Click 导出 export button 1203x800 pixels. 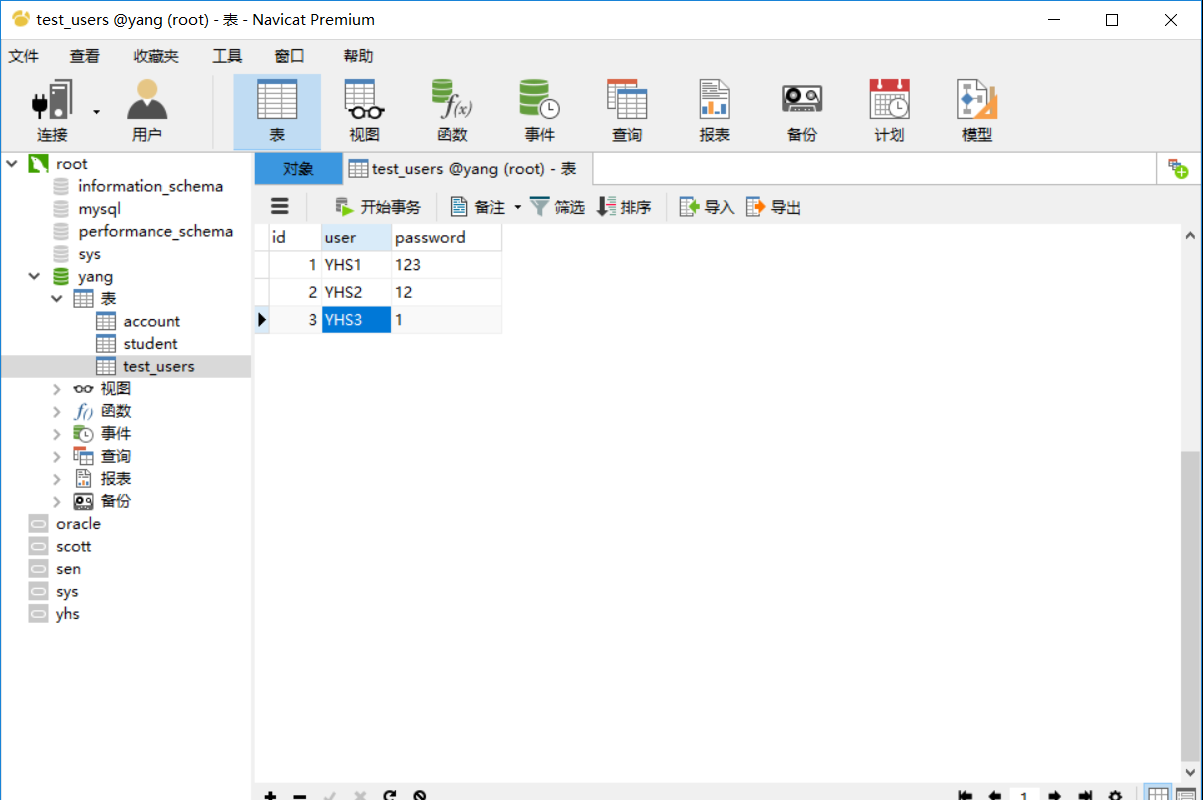773,207
